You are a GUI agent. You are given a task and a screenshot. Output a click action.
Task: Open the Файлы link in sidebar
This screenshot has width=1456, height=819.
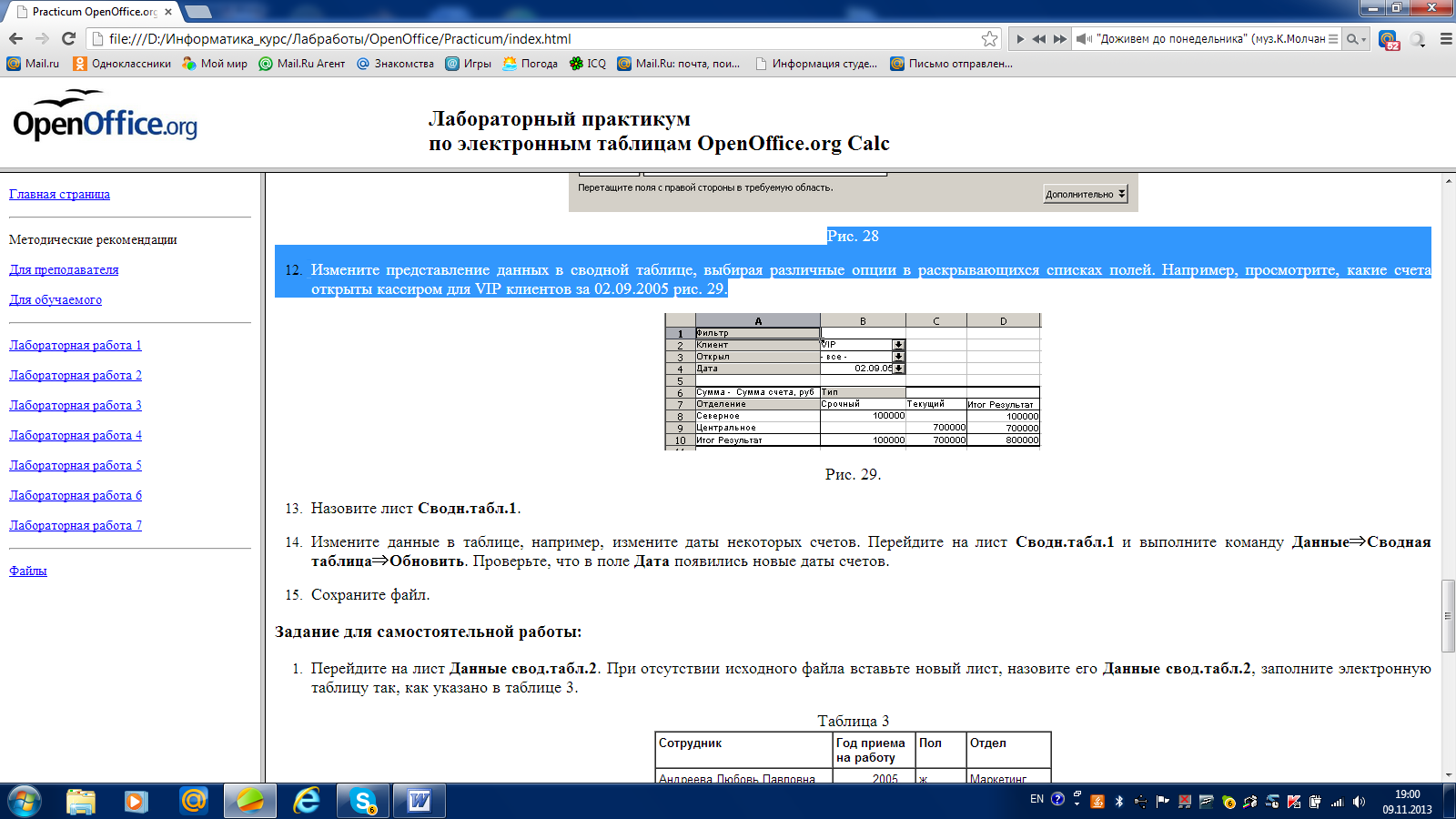(28, 571)
